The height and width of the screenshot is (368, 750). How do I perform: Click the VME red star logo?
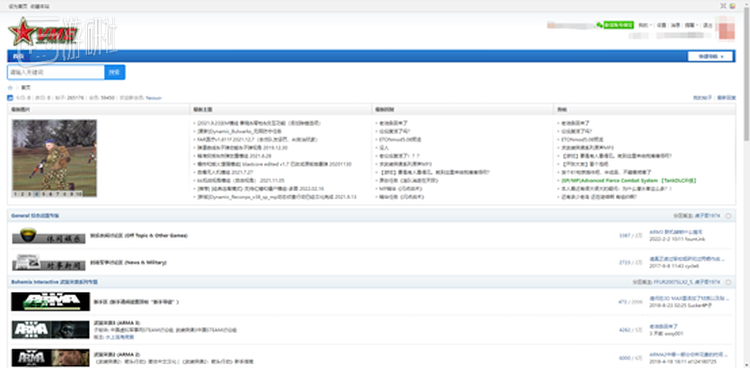[43, 32]
